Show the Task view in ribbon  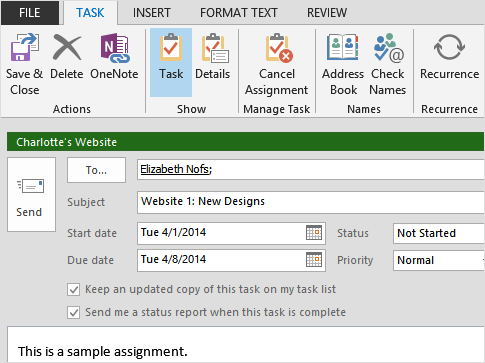[171, 62]
